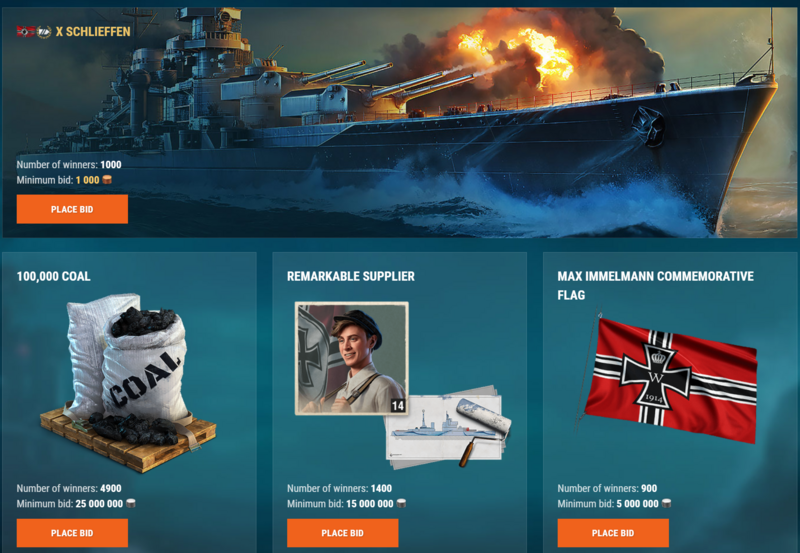Place a bid on the Max Immelmann flag
The image size is (800, 553).
[613, 533]
